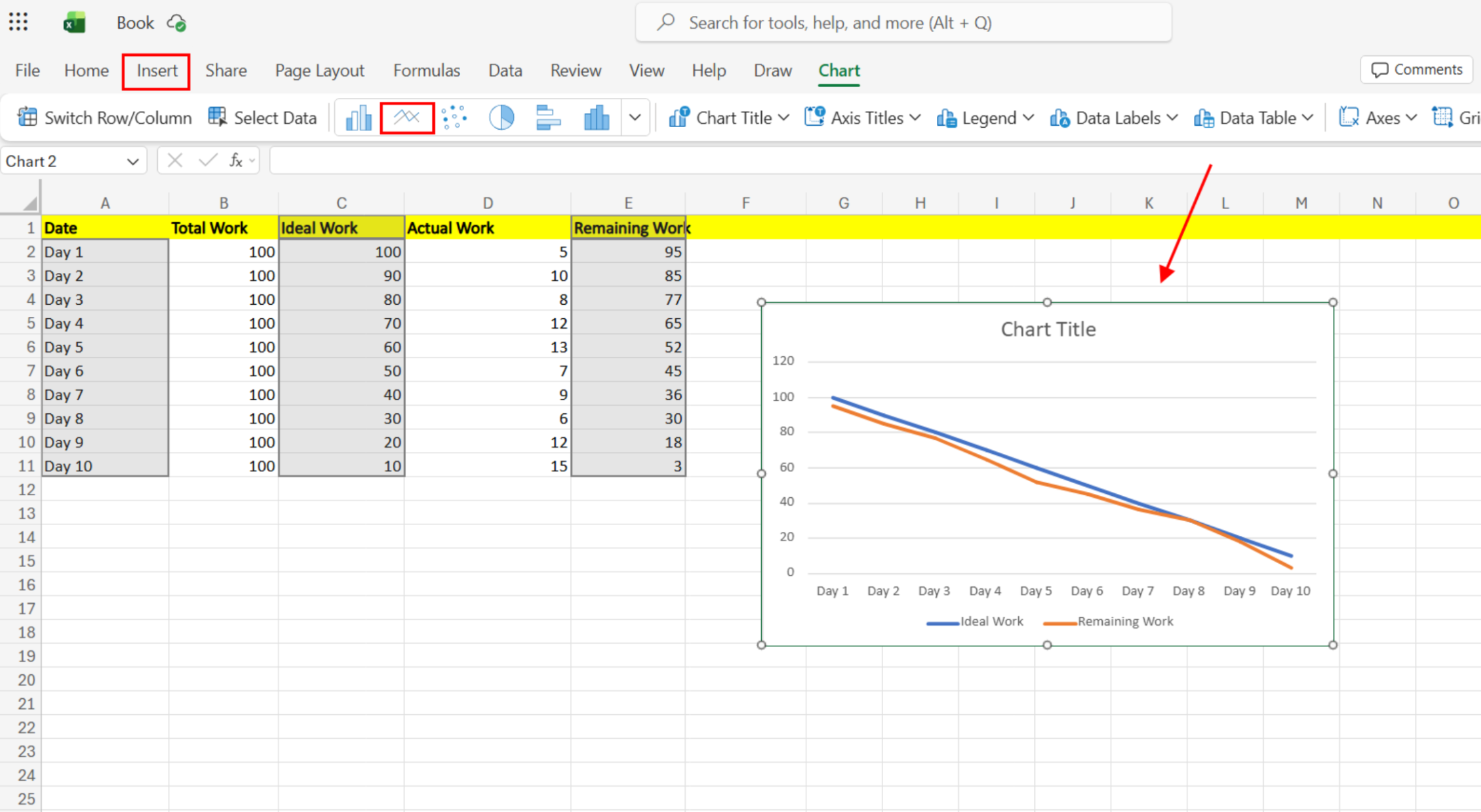The width and height of the screenshot is (1481, 812).
Task: Switch to the Chart tab
Action: (839, 71)
